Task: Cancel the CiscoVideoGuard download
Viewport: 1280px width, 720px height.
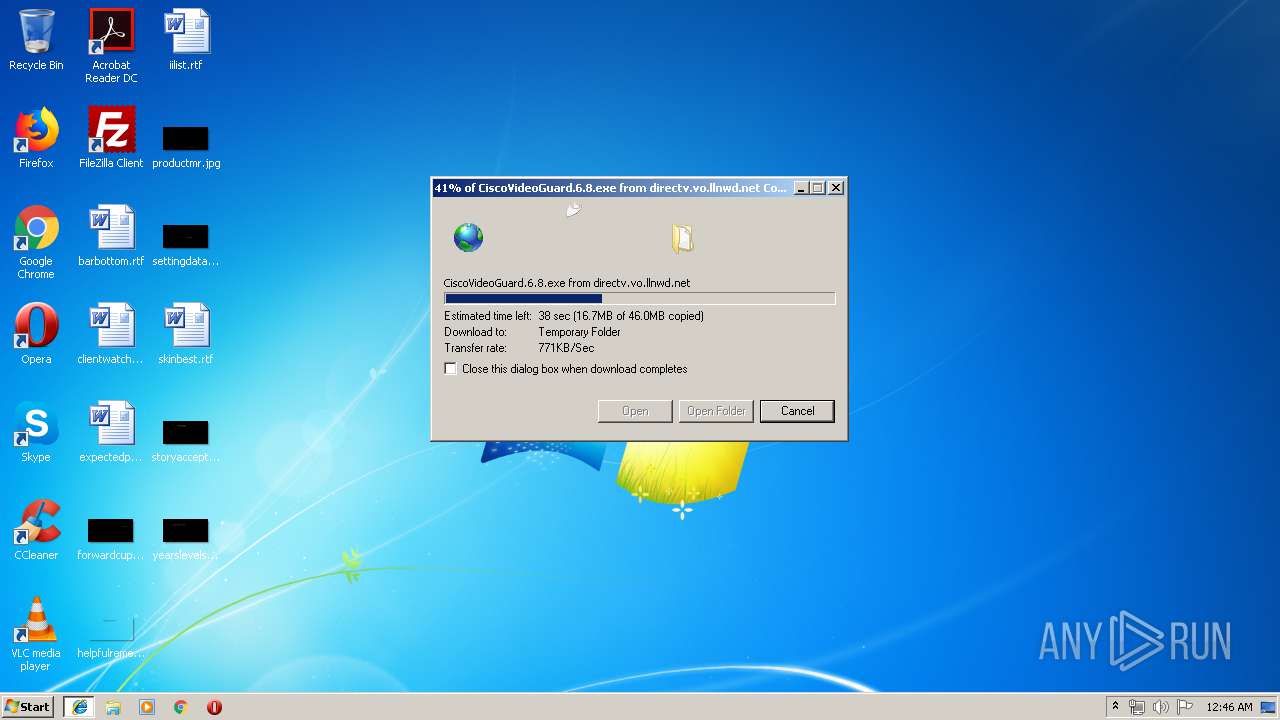Action: [797, 411]
